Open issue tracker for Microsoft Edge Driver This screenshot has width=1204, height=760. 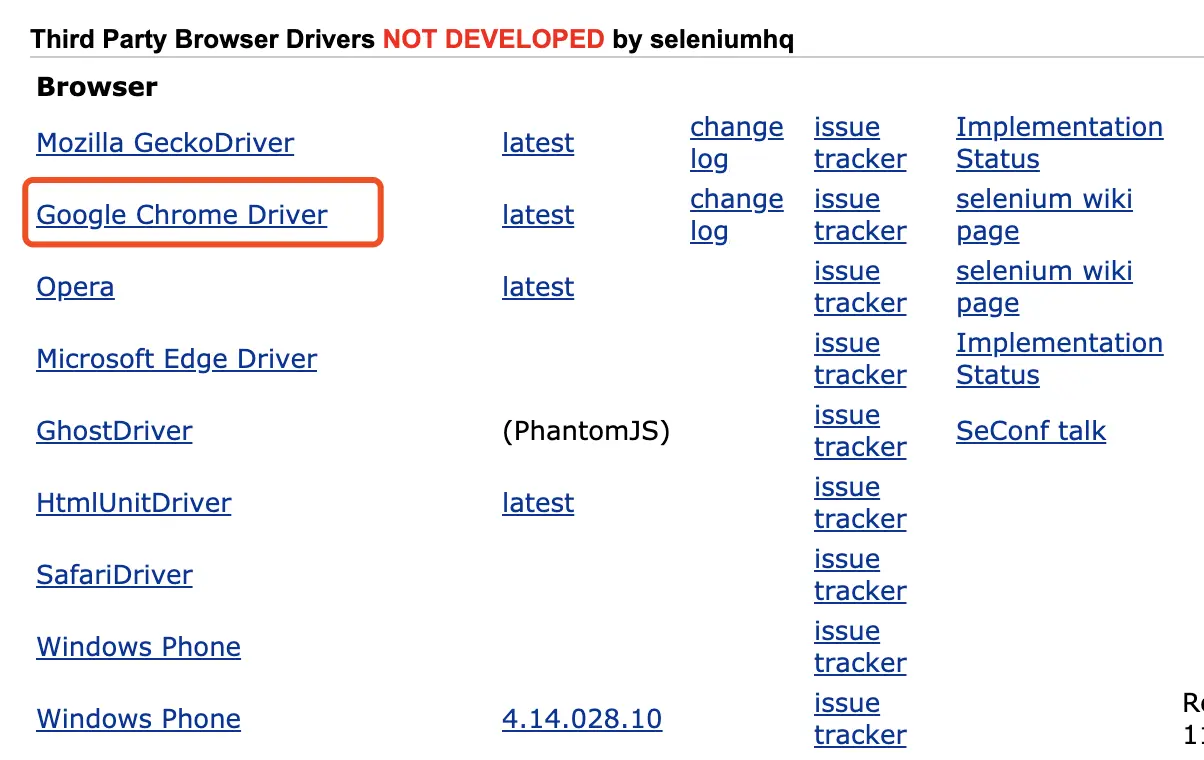pos(860,359)
